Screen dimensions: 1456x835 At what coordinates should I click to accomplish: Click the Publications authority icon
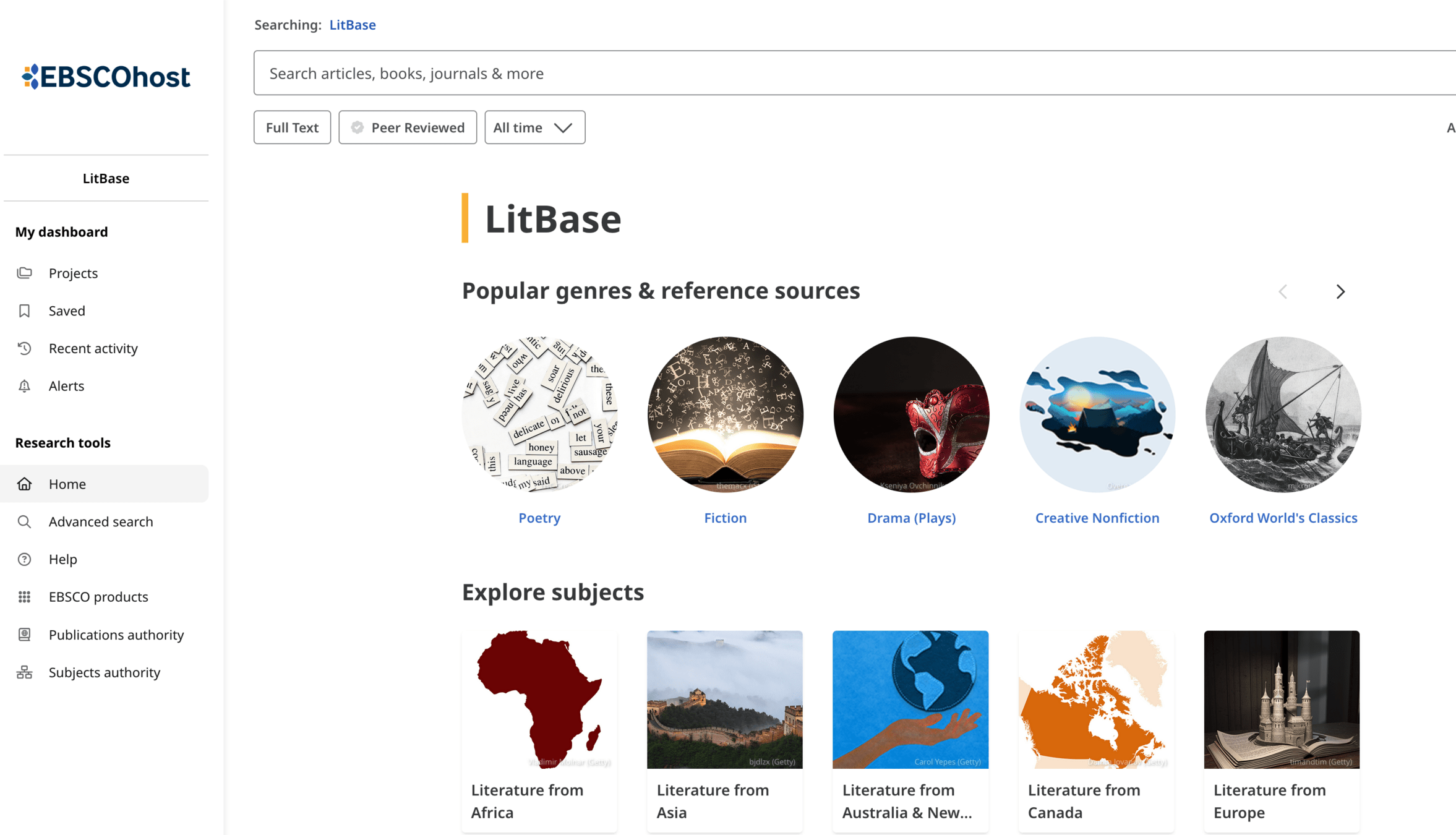point(24,635)
